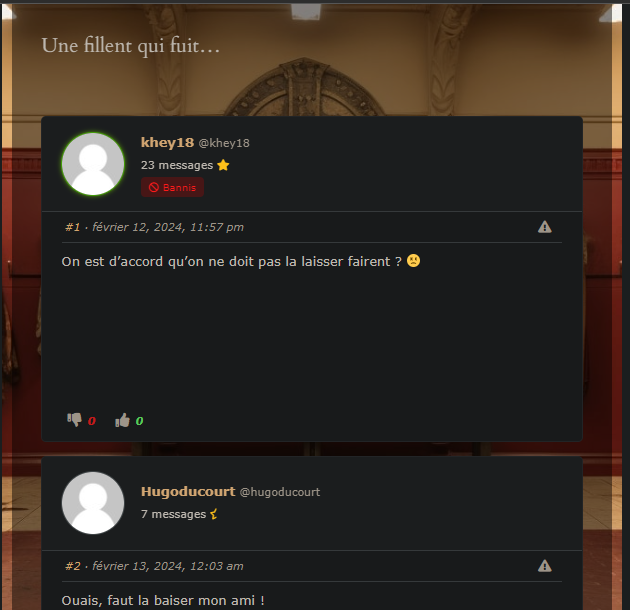
Task: Open the #2 post permalink
Action: coord(73,566)
